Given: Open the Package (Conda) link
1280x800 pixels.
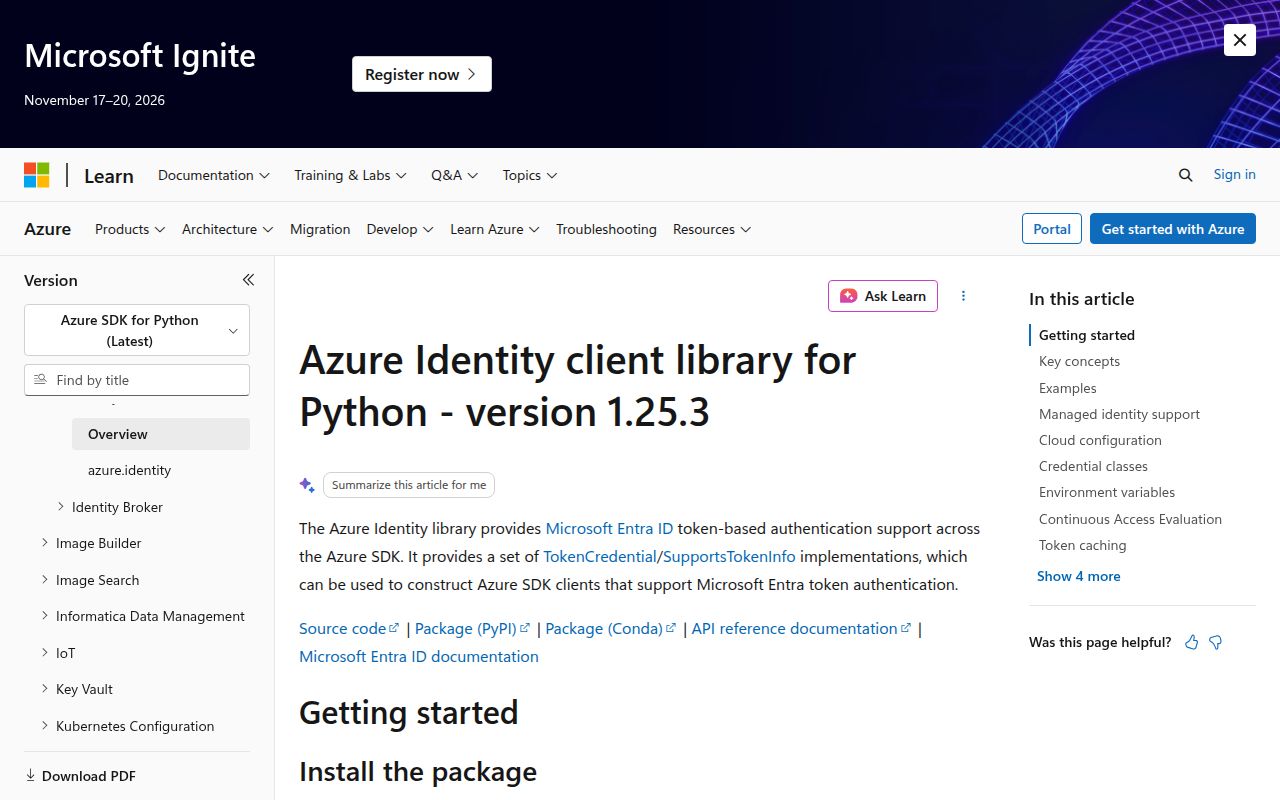Looking at the screenshot, I should [611, 628].
